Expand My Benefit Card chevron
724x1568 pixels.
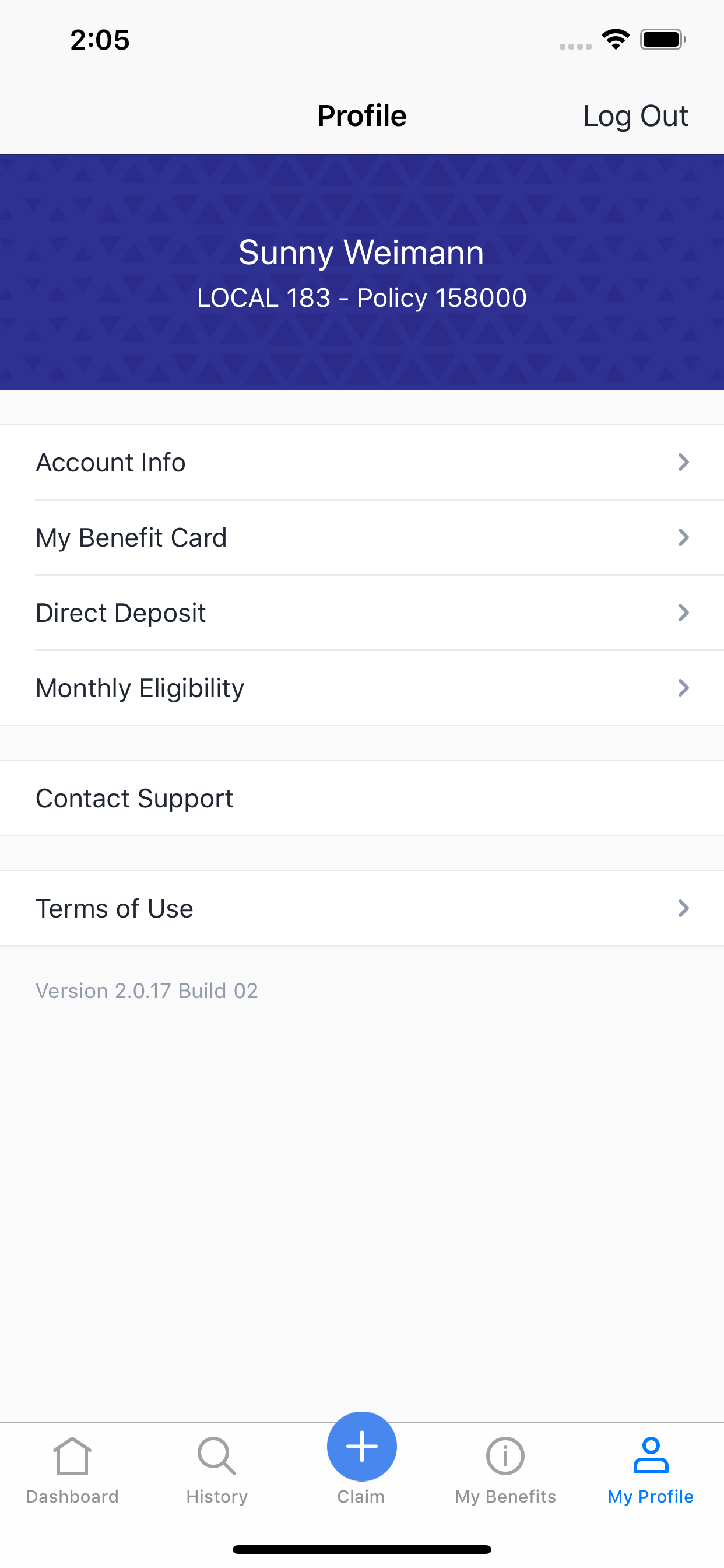pyautogui.click(x=683, y=537)
